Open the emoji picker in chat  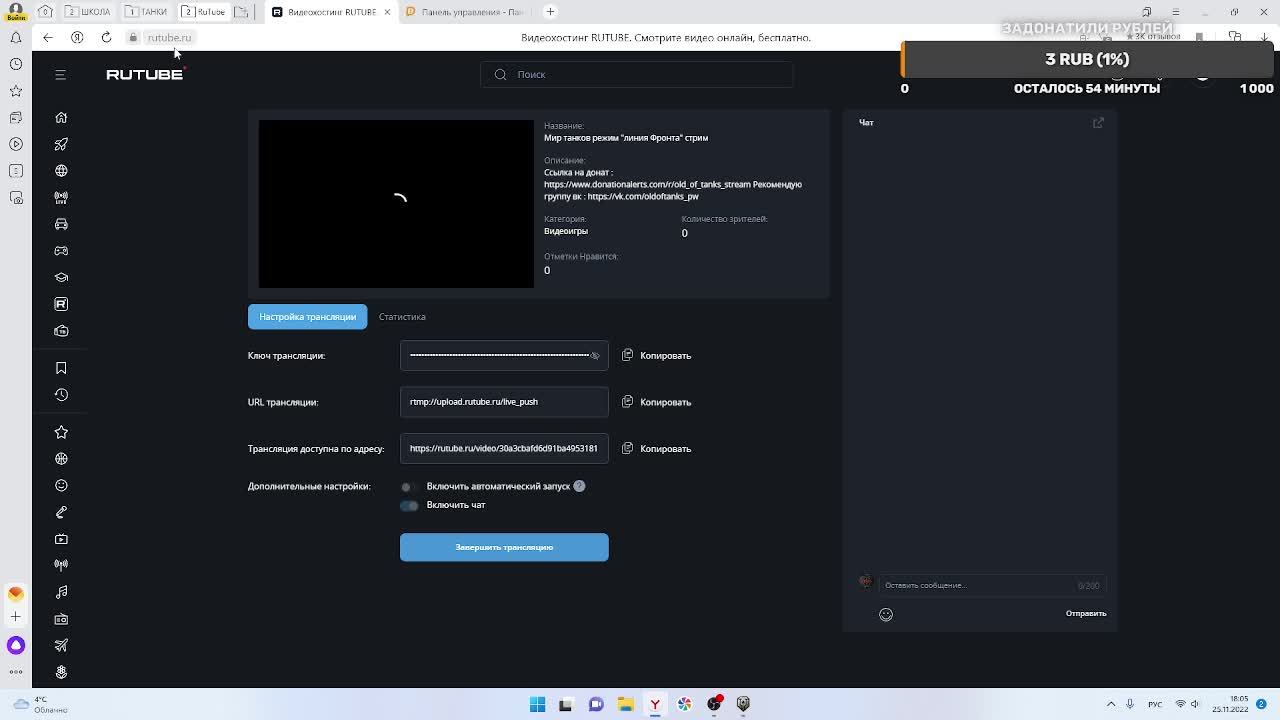pos(886,614)
